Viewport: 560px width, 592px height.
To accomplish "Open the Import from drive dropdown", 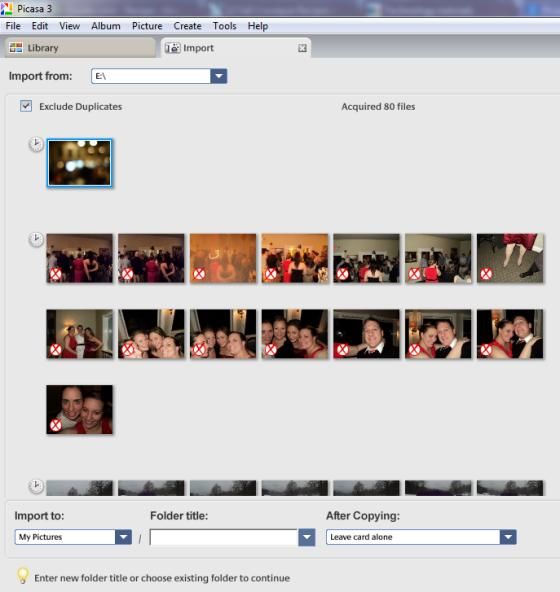I will 218,76.
